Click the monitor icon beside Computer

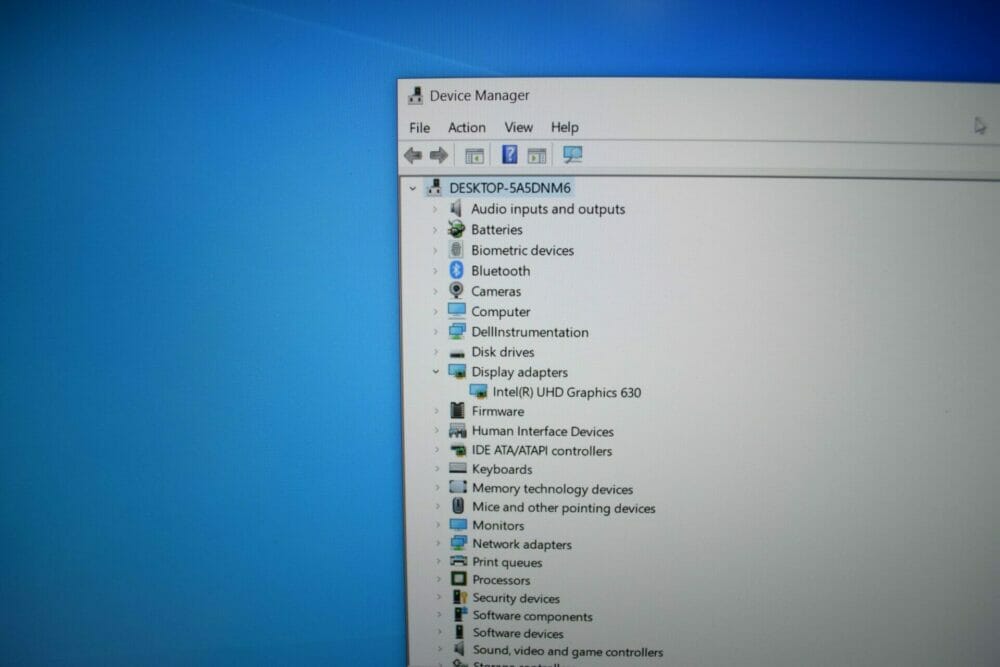click(x=457, y=311)
